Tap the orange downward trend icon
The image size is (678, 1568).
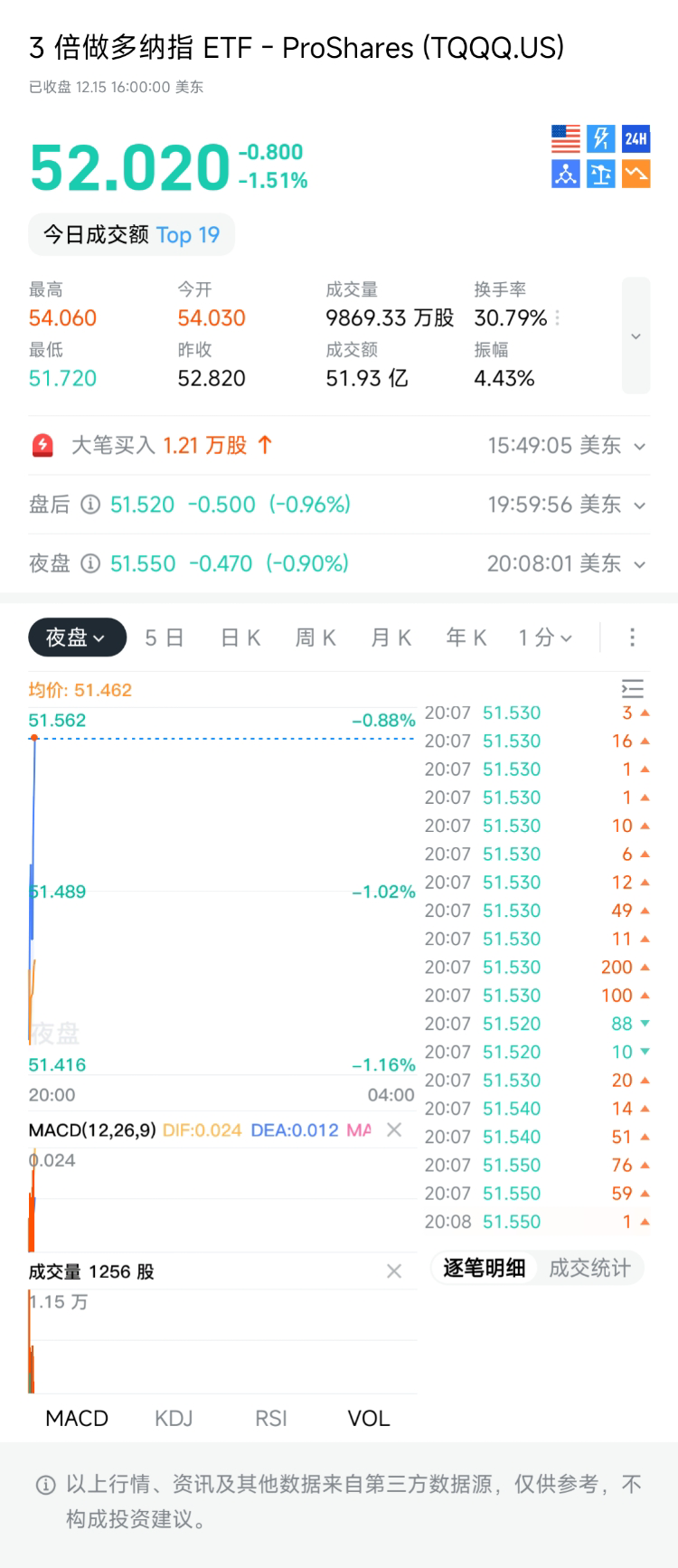(636, 174)
